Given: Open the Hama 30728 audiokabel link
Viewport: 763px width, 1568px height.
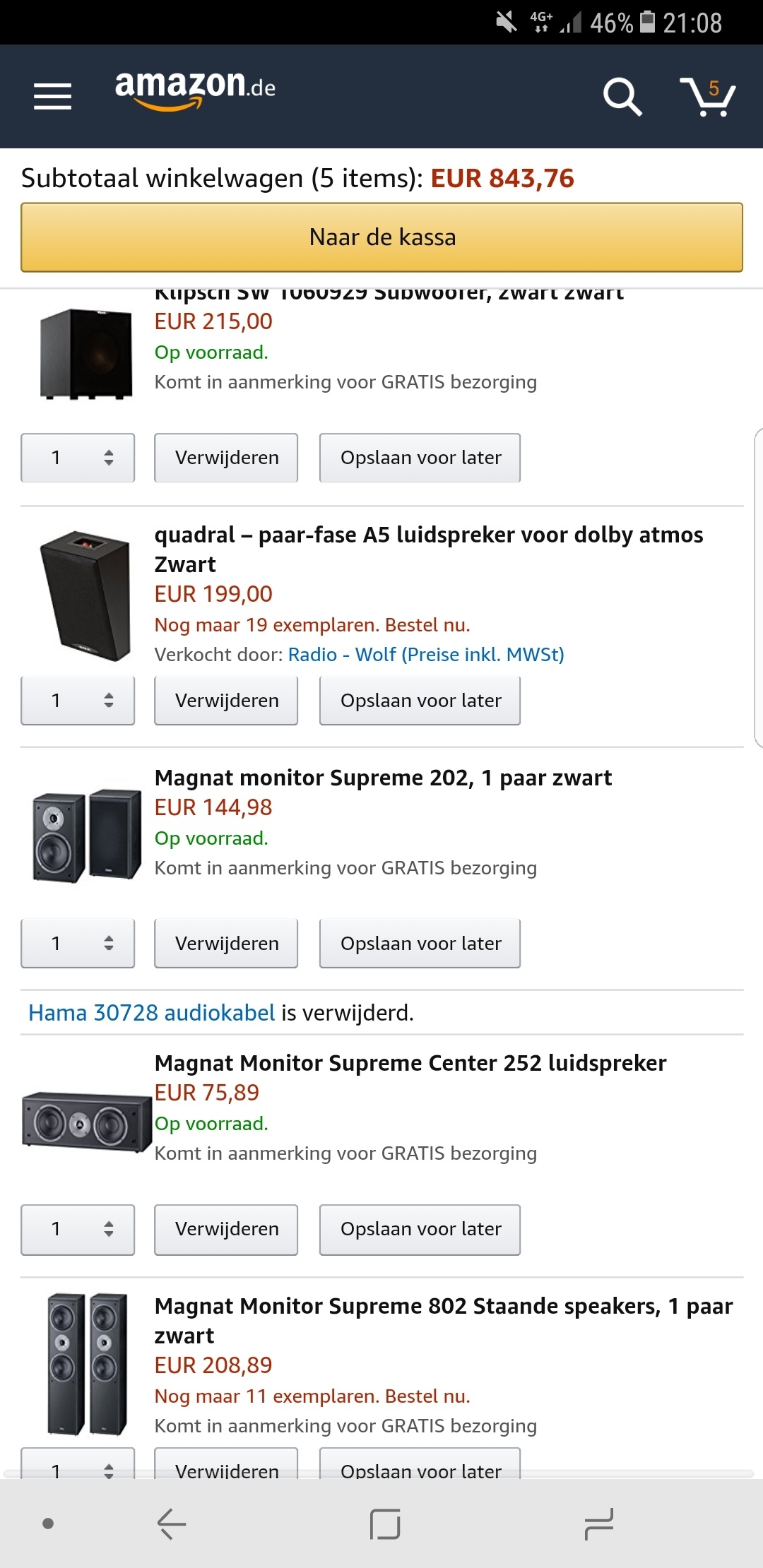Looking at the screenshot, I should pyautogui.click(x=151, y=1013).
